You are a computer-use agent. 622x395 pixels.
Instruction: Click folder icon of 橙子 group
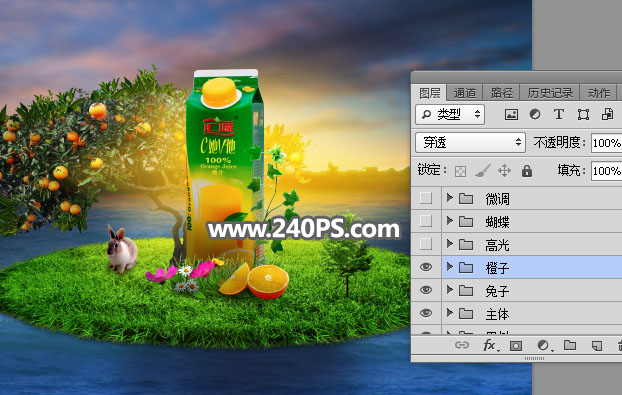click(466, 268)
